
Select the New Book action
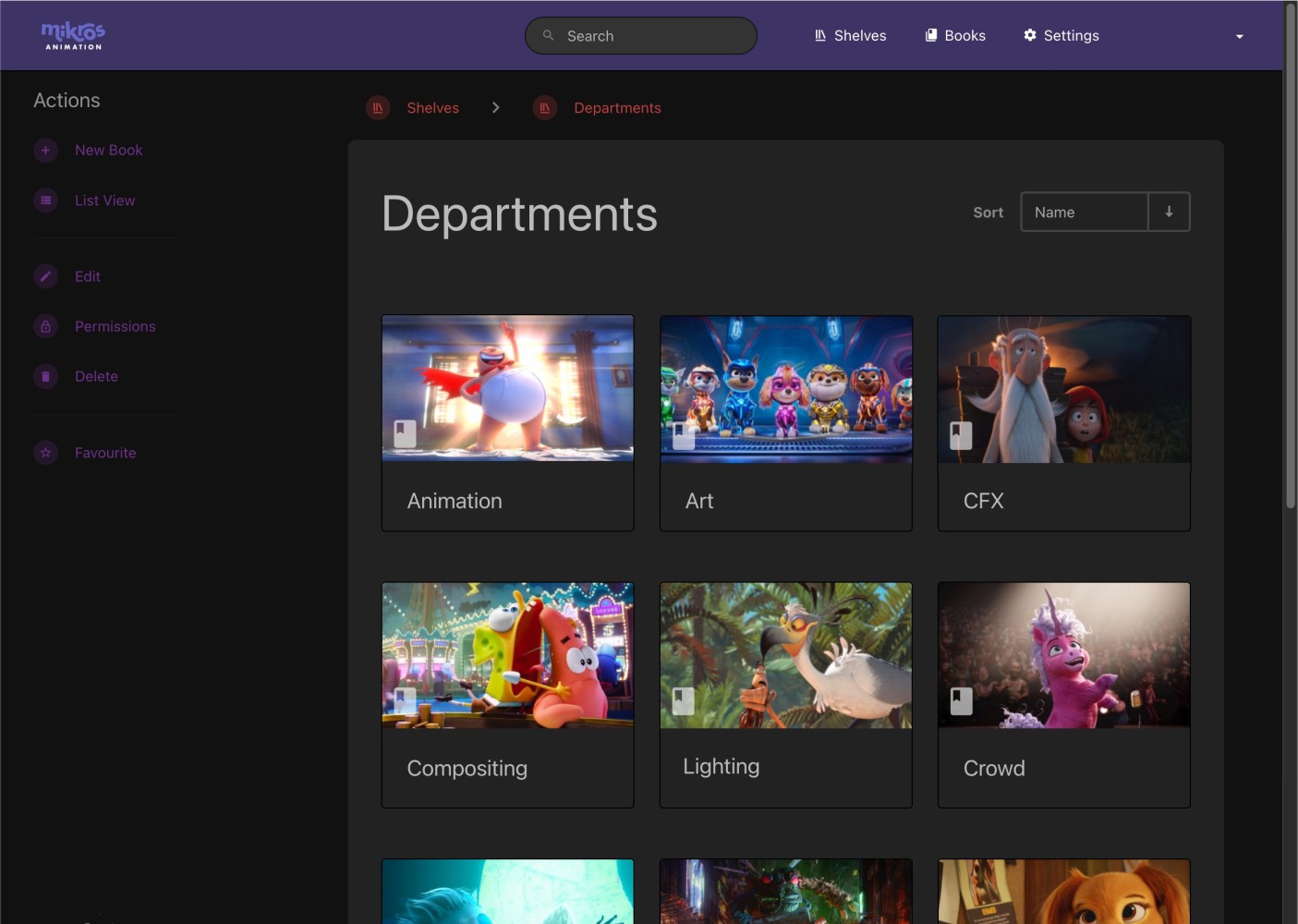(x=108, y=150)
